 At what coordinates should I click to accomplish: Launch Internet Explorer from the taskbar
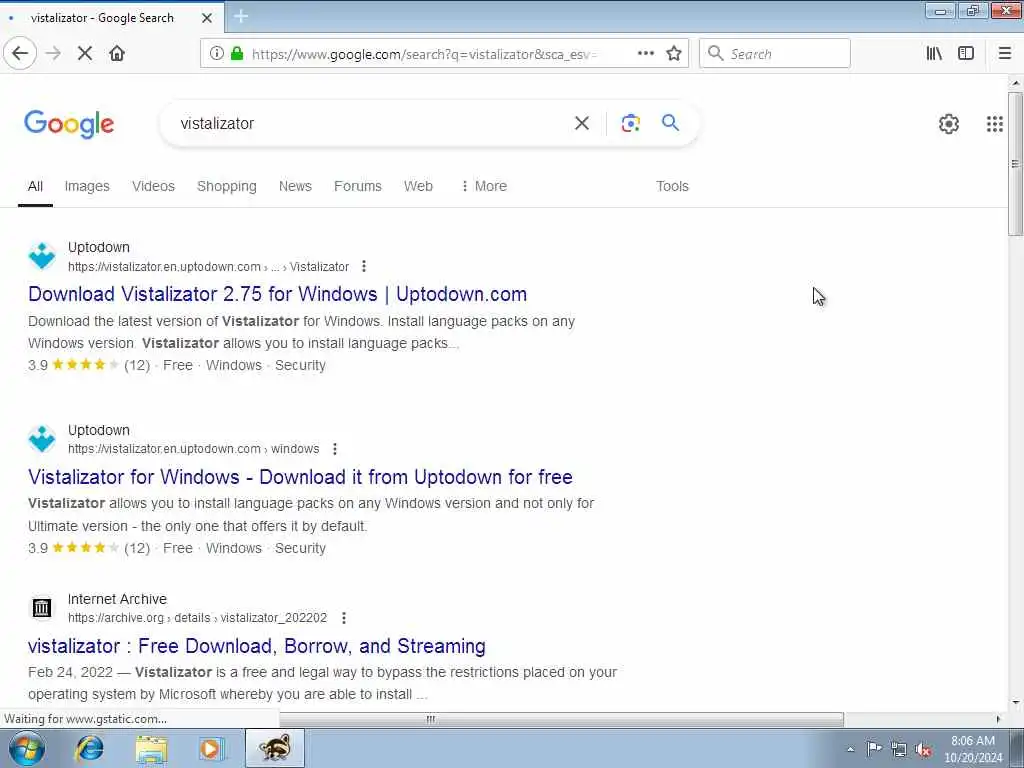[89, 748]
